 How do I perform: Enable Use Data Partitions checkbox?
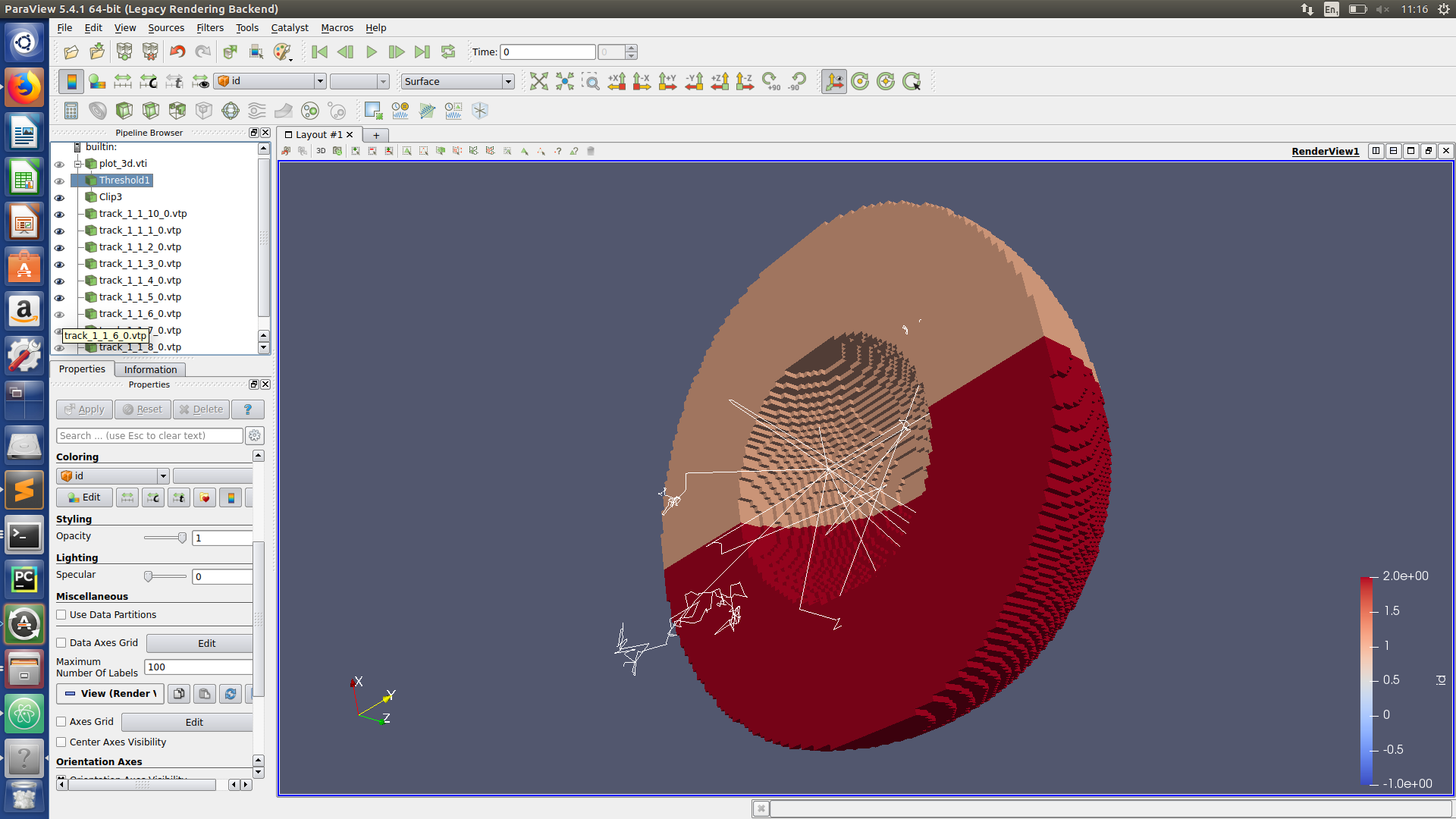coord(61,615)
